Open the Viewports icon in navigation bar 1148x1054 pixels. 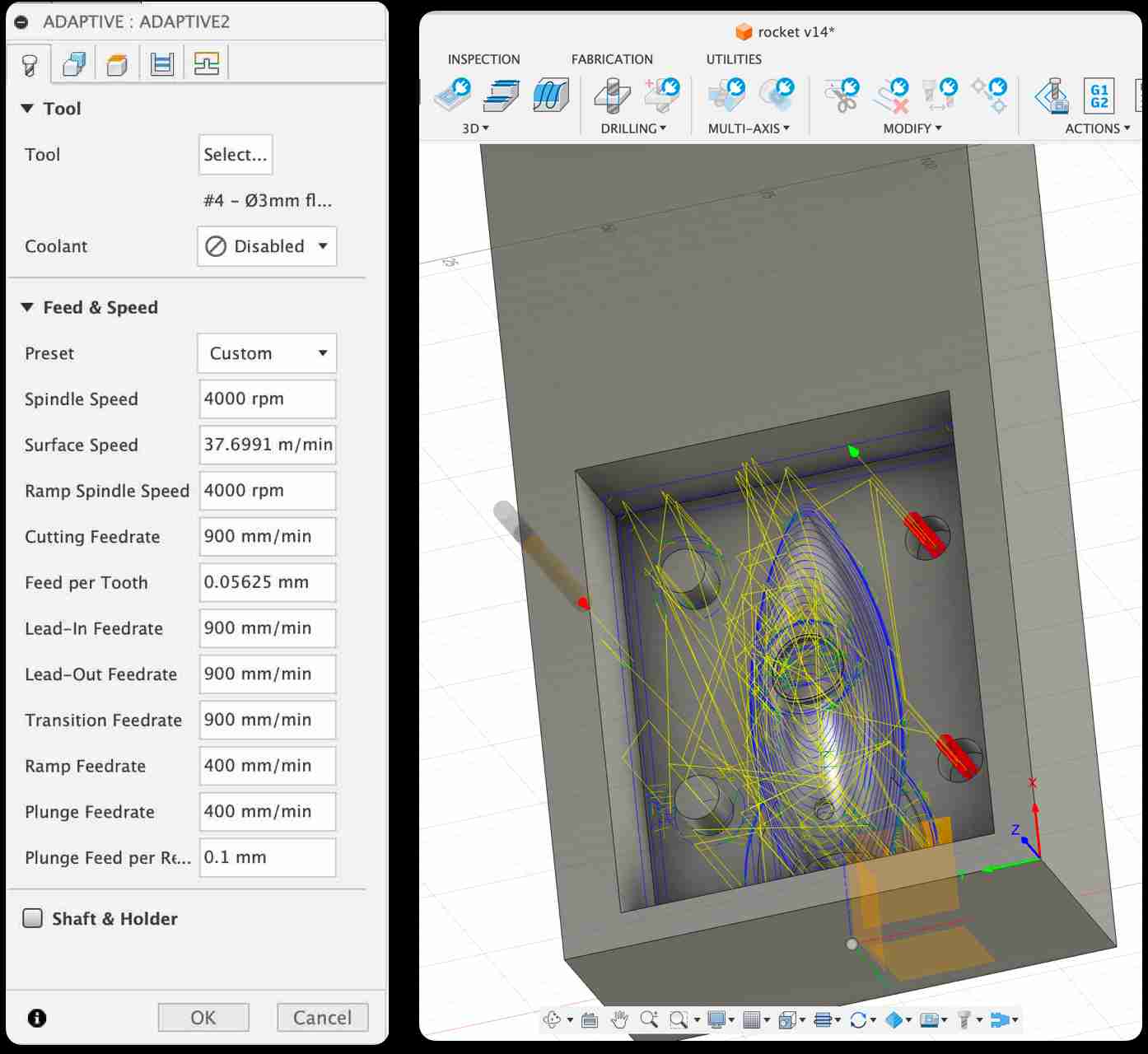pyautogui.click(x=786, y=1019)
